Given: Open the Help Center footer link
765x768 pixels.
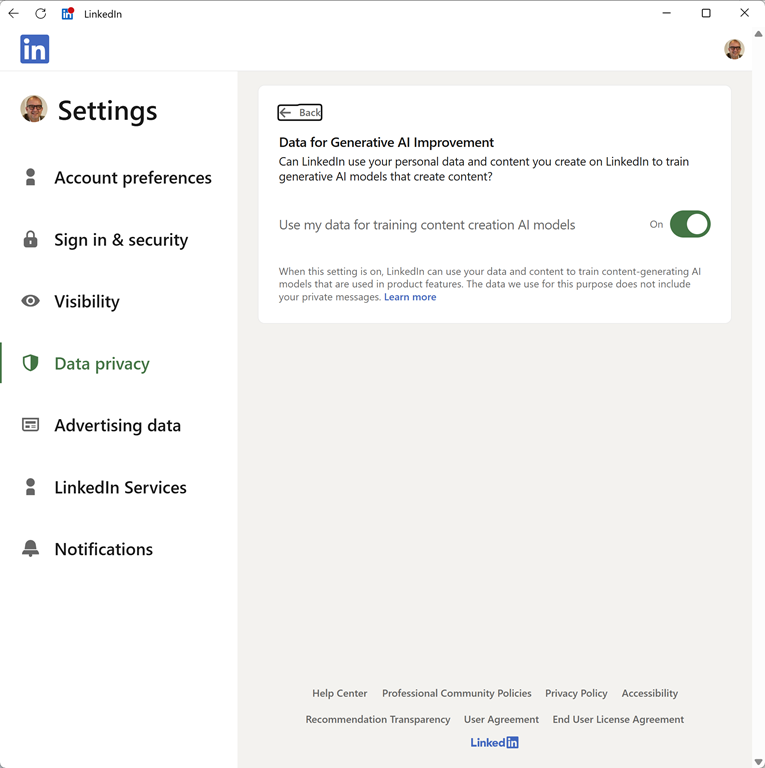Looking at the screenshot, I should pyautogui.click(x=339, y=693).
